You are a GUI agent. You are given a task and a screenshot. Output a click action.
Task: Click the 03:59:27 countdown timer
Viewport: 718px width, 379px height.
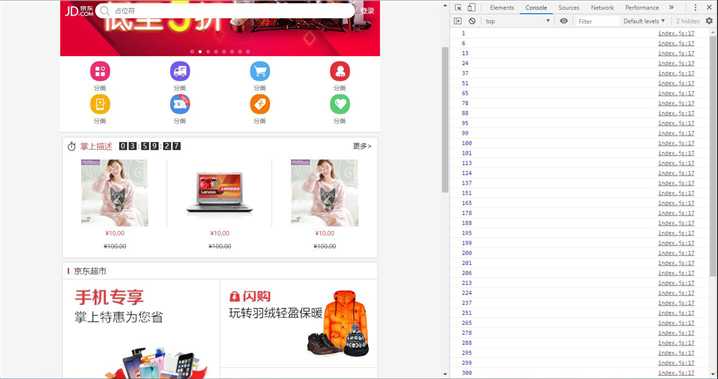150,146
